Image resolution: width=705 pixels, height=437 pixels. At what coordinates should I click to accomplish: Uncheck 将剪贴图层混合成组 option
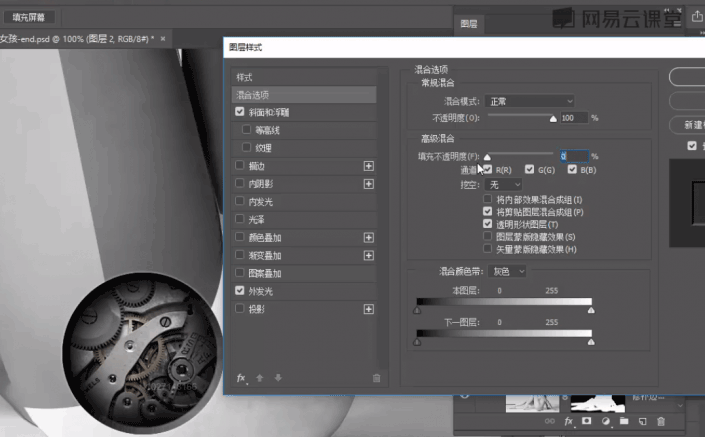487,211
